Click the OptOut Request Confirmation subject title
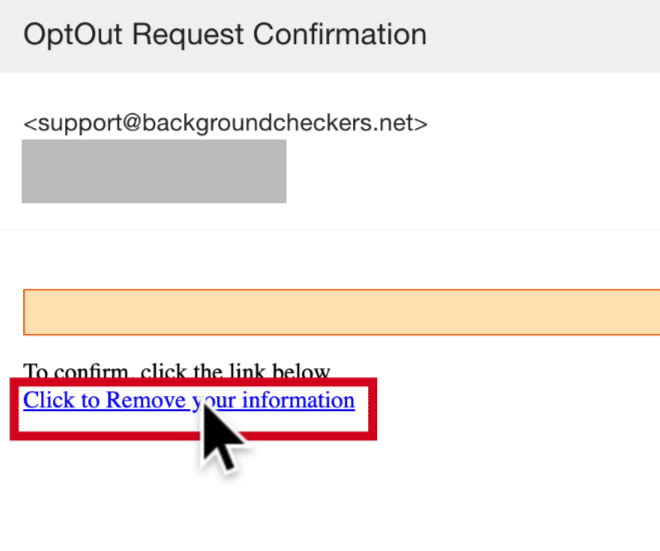 click(x=225, y=35)
